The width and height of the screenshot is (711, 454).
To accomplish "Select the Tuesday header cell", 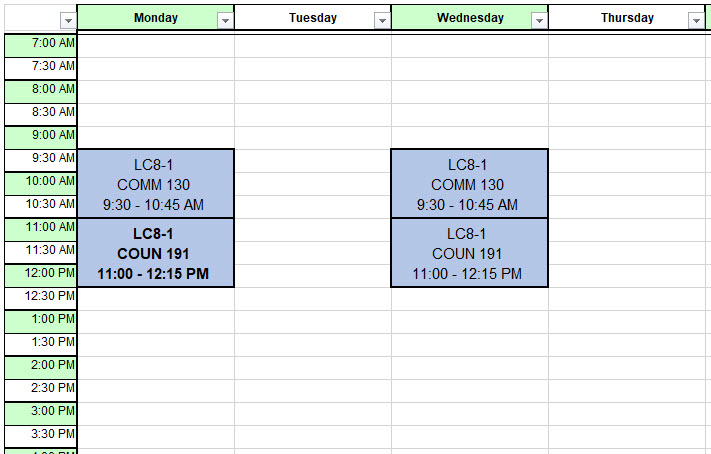I will (x=313, y=18).
